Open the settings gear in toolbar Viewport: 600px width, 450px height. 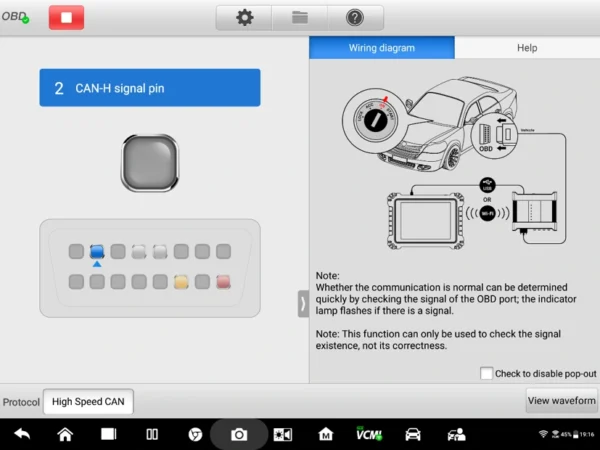(244, 17)
